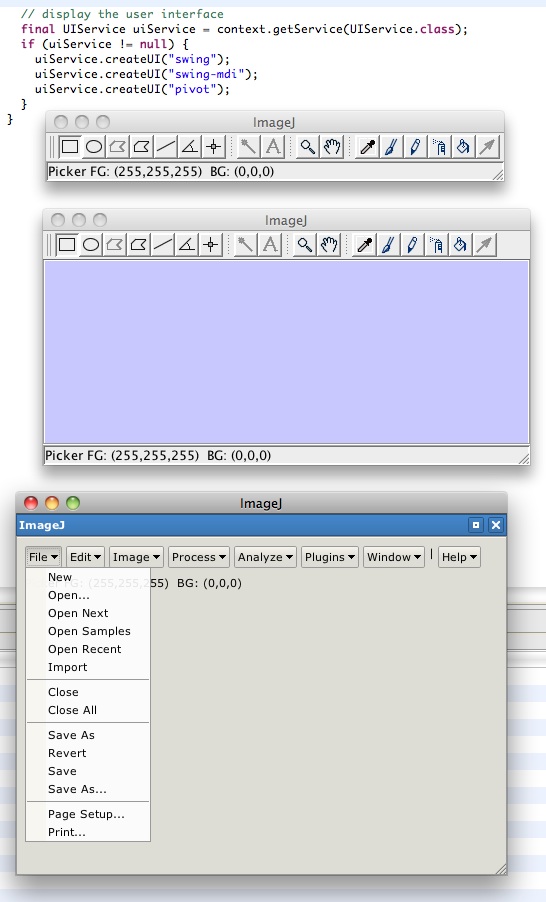Expand the Plugins dropdown menu

click(330, 557)
